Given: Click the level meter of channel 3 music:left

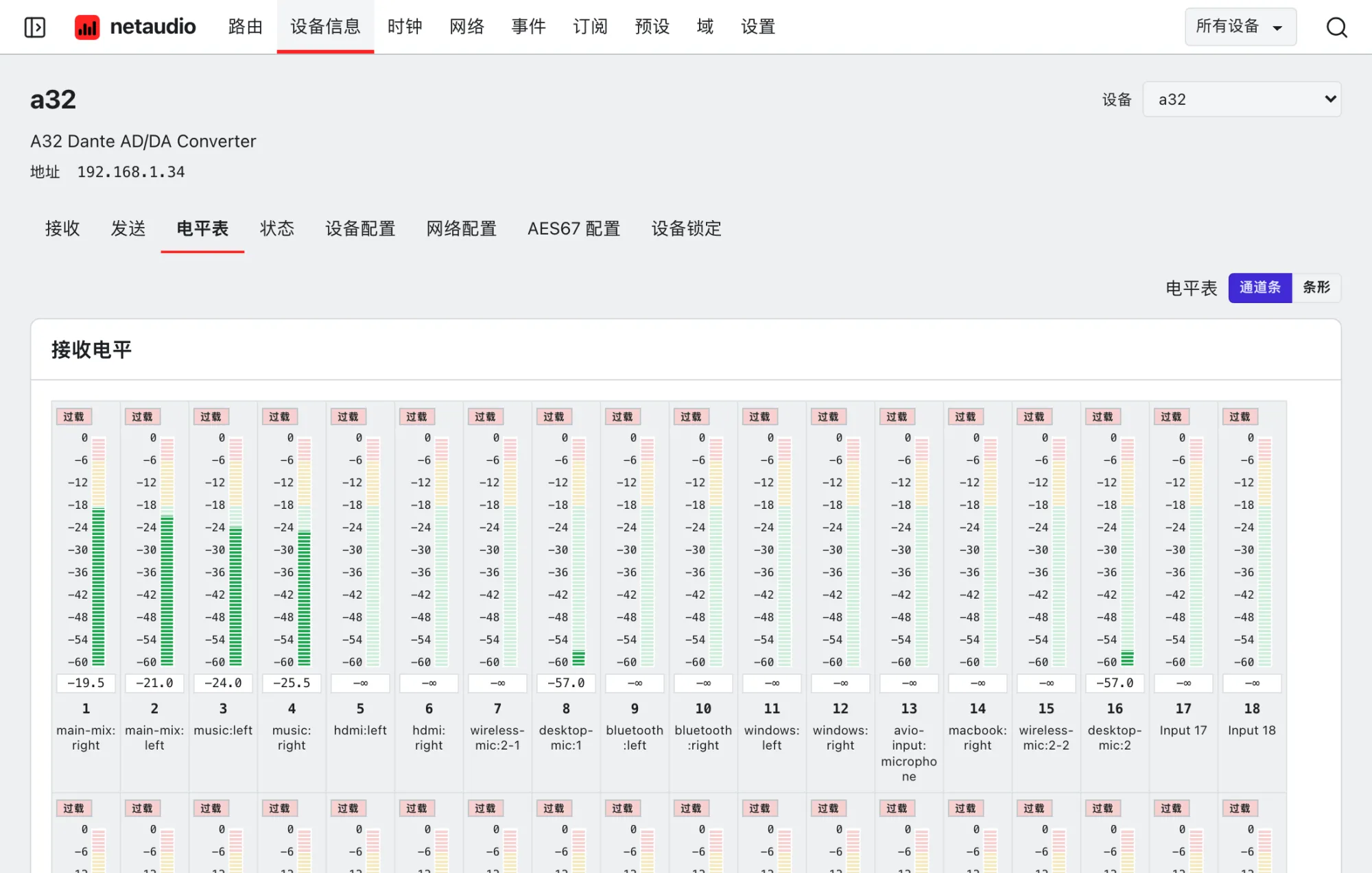Looking at the screenshot, I should [236, 552].
